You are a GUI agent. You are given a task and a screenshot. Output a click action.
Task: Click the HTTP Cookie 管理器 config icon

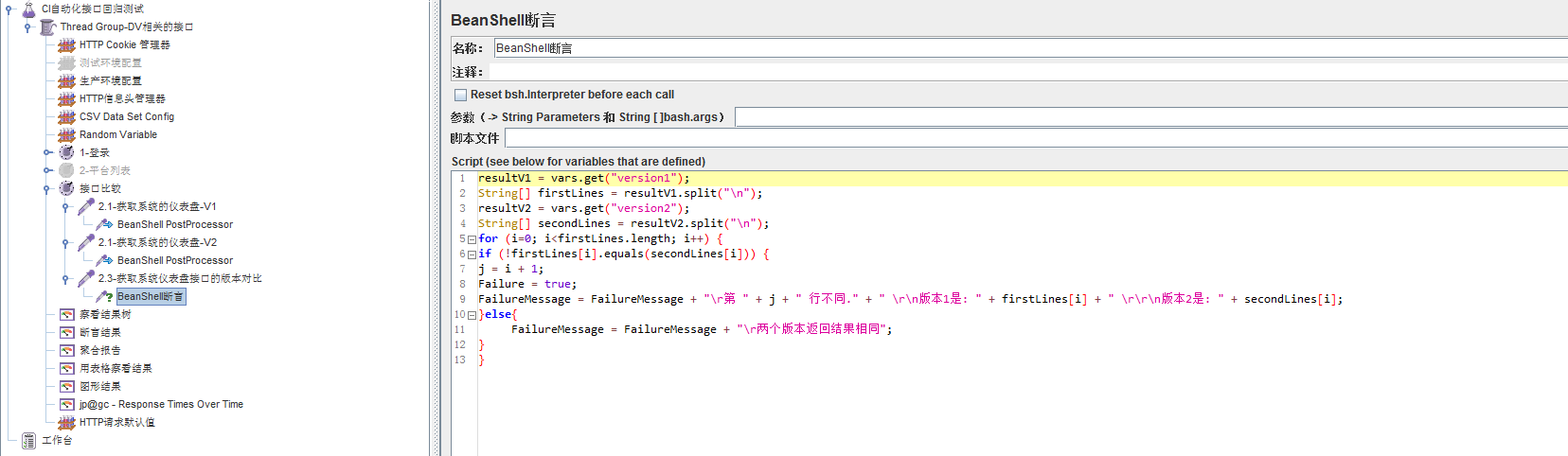(x=66, y=44)
